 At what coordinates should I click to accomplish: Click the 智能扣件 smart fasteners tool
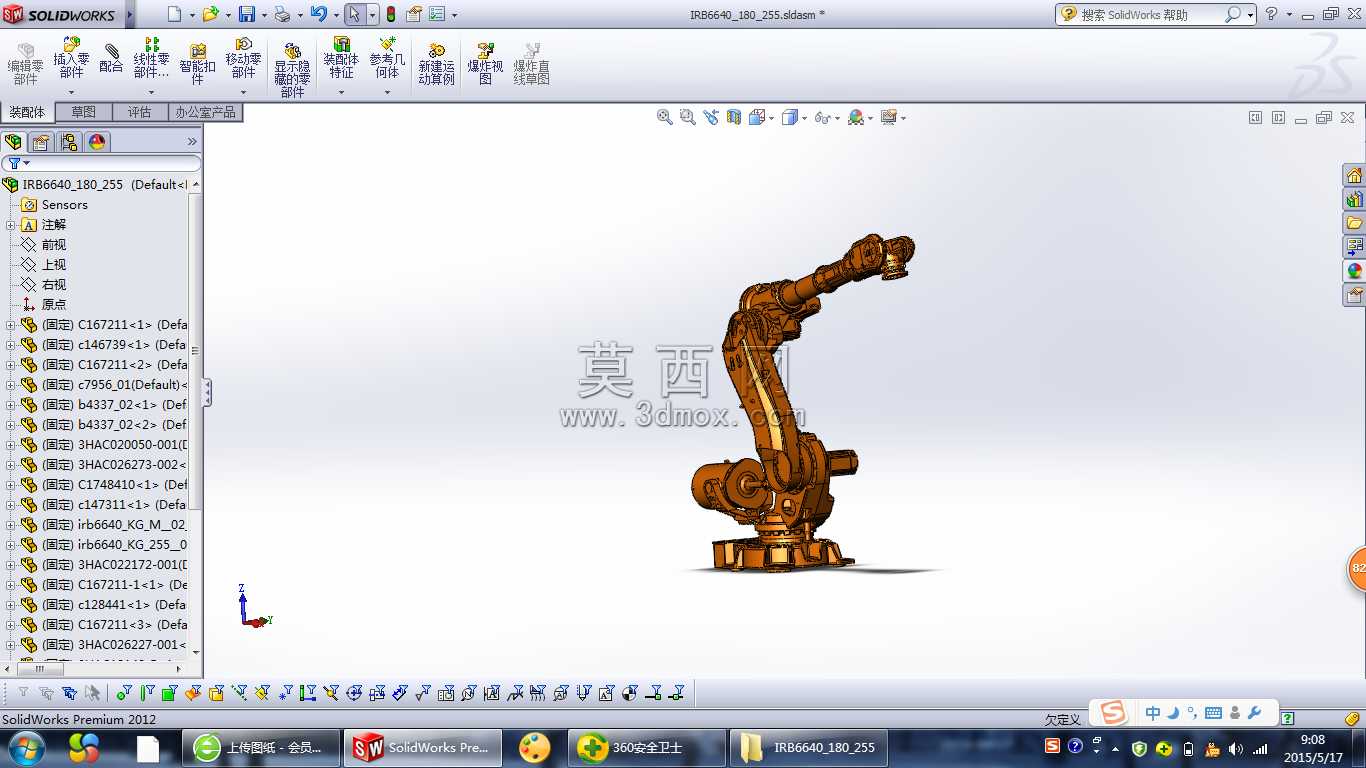pos(197,64)
